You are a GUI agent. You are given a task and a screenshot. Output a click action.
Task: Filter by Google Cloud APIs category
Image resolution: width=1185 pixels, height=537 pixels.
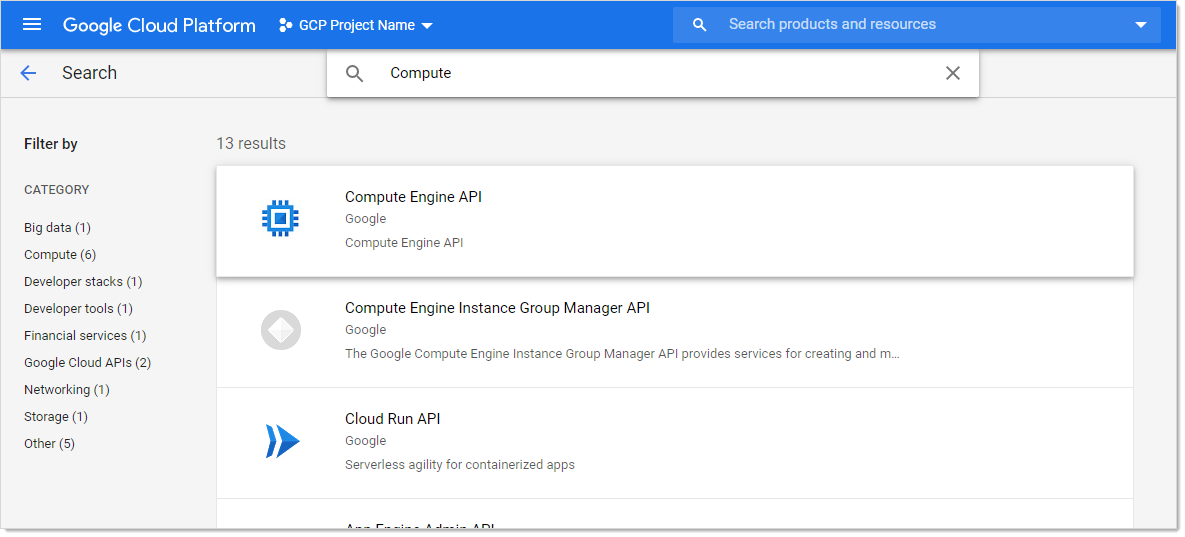87,363
